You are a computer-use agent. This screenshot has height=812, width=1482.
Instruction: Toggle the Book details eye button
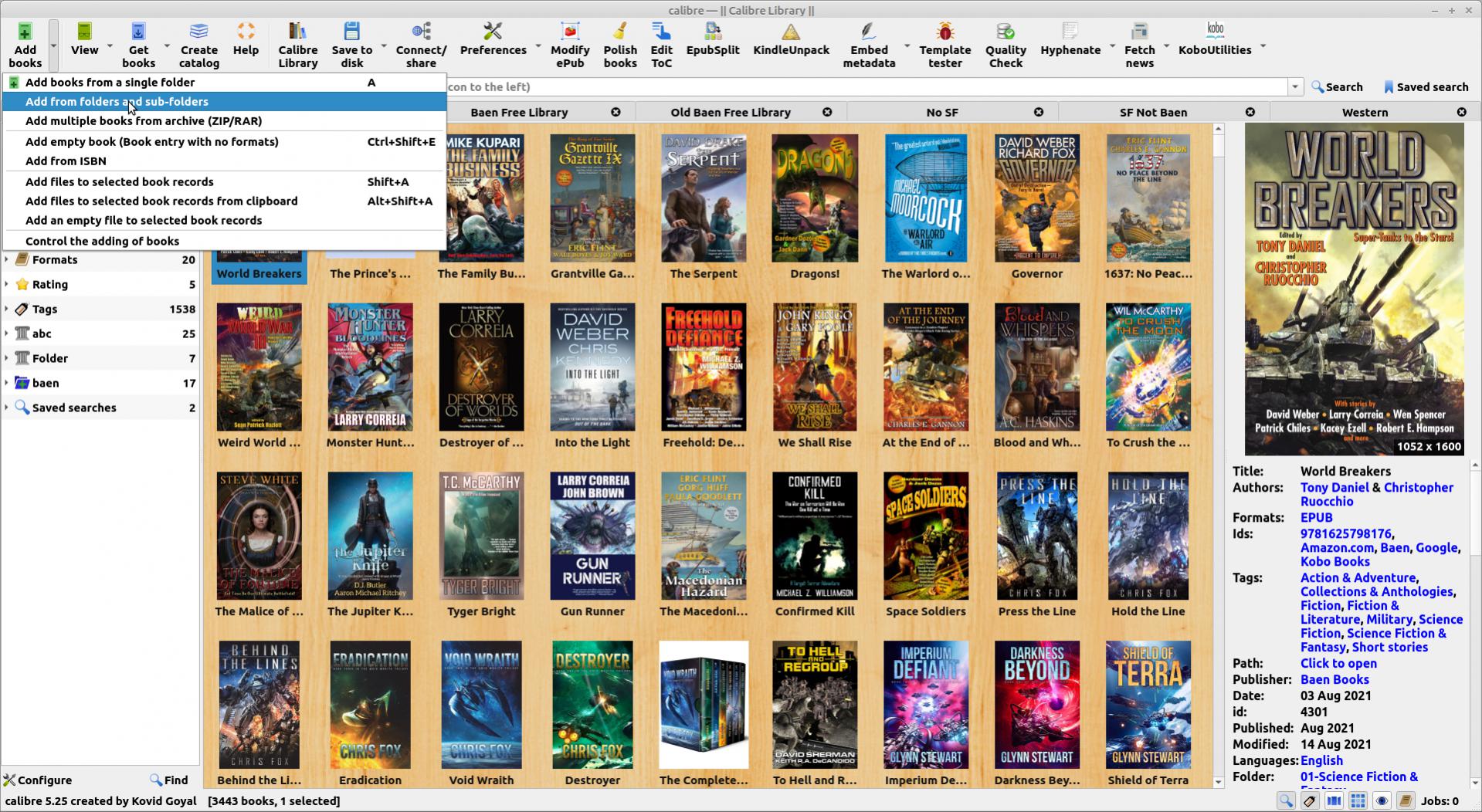pyautogui.click(x=1382, y=801)
